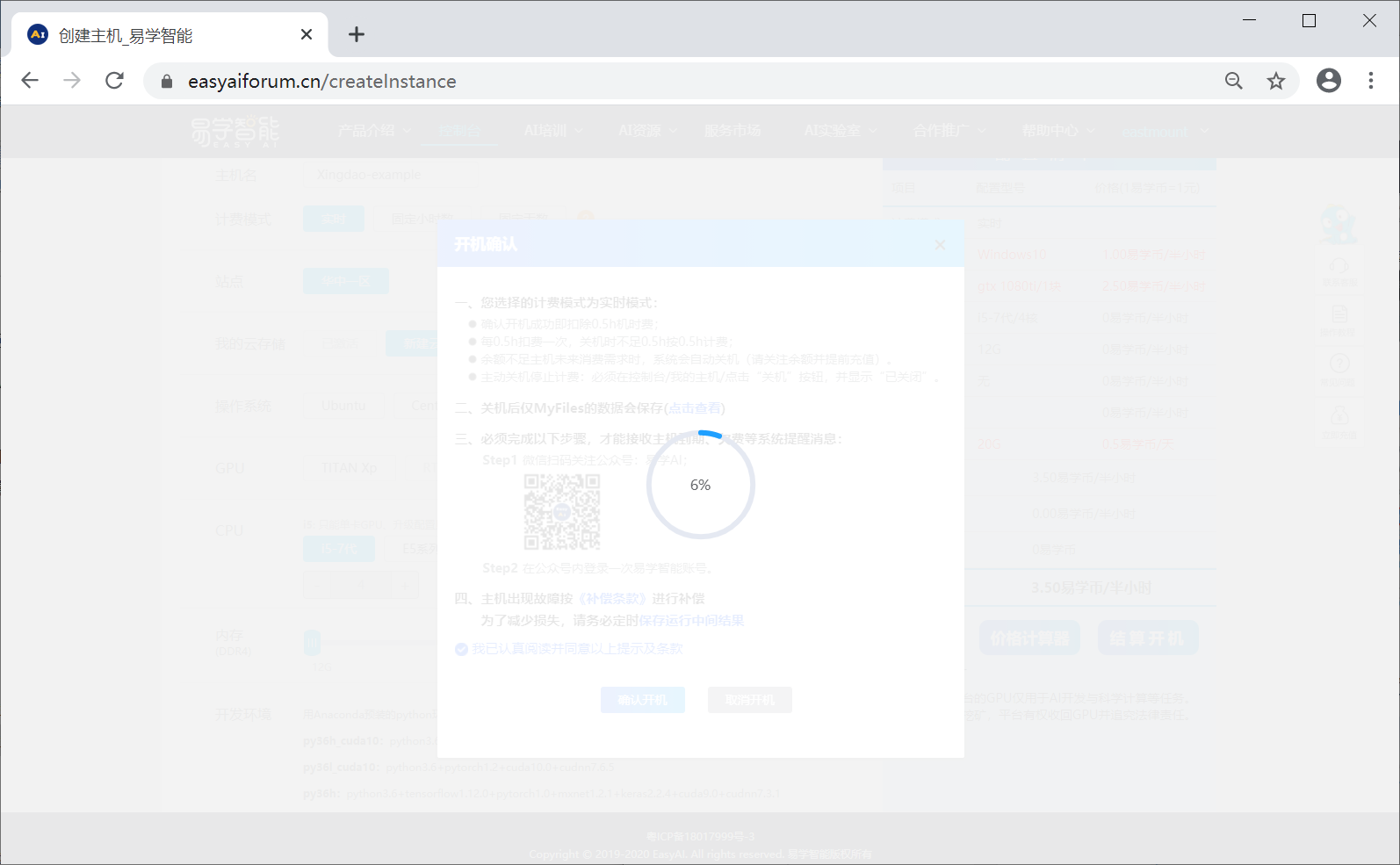1400x865 pixels.
Task: Click the 主机名 Xingdao-example input field
Action: click(393, 175)
